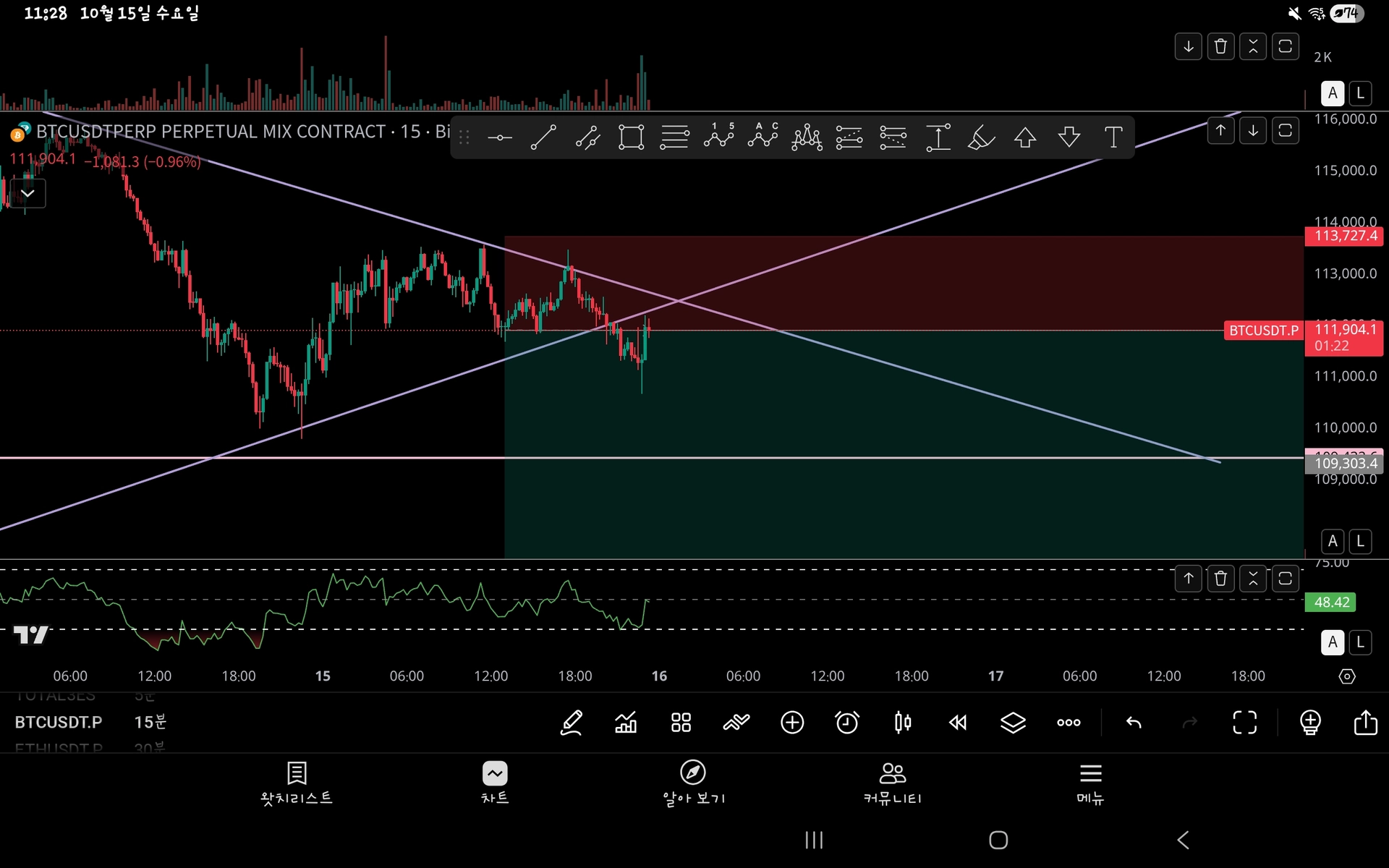Open the 15분 timeframe selector
The image size is (1389, 868).
150,722
